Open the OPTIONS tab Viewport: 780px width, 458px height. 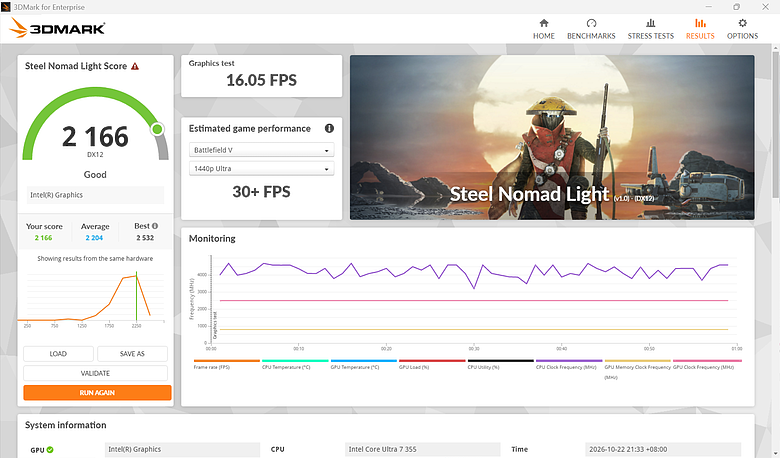click(x=742, y=29)
